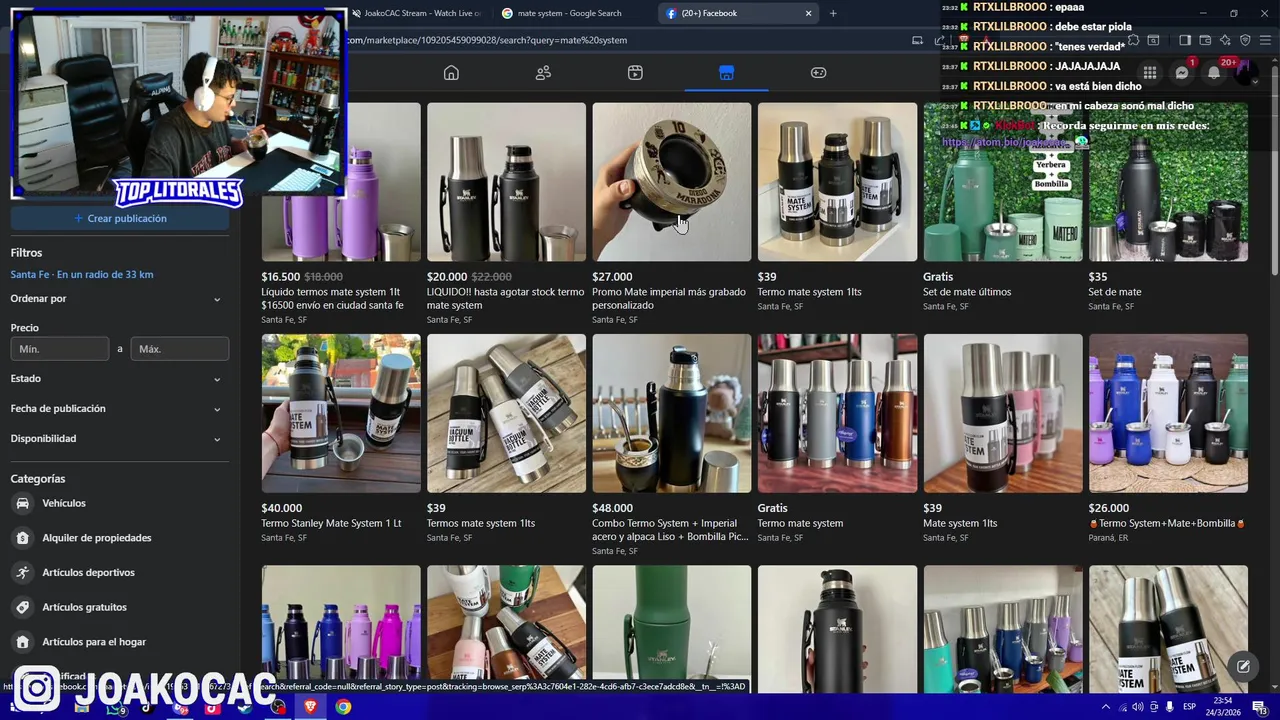
Task: Click Crear publicación button
Action: (120, 218)
